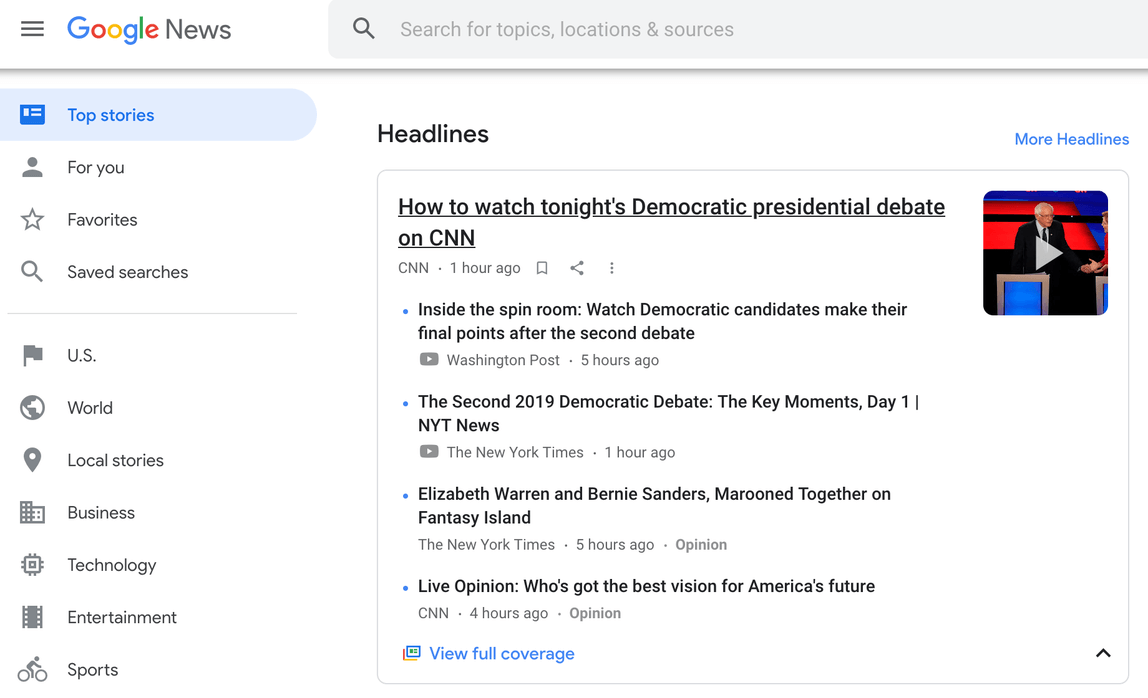
Task: Open the Warren and Sanders Fantasy Island article
Action: (x=655, y=505)
